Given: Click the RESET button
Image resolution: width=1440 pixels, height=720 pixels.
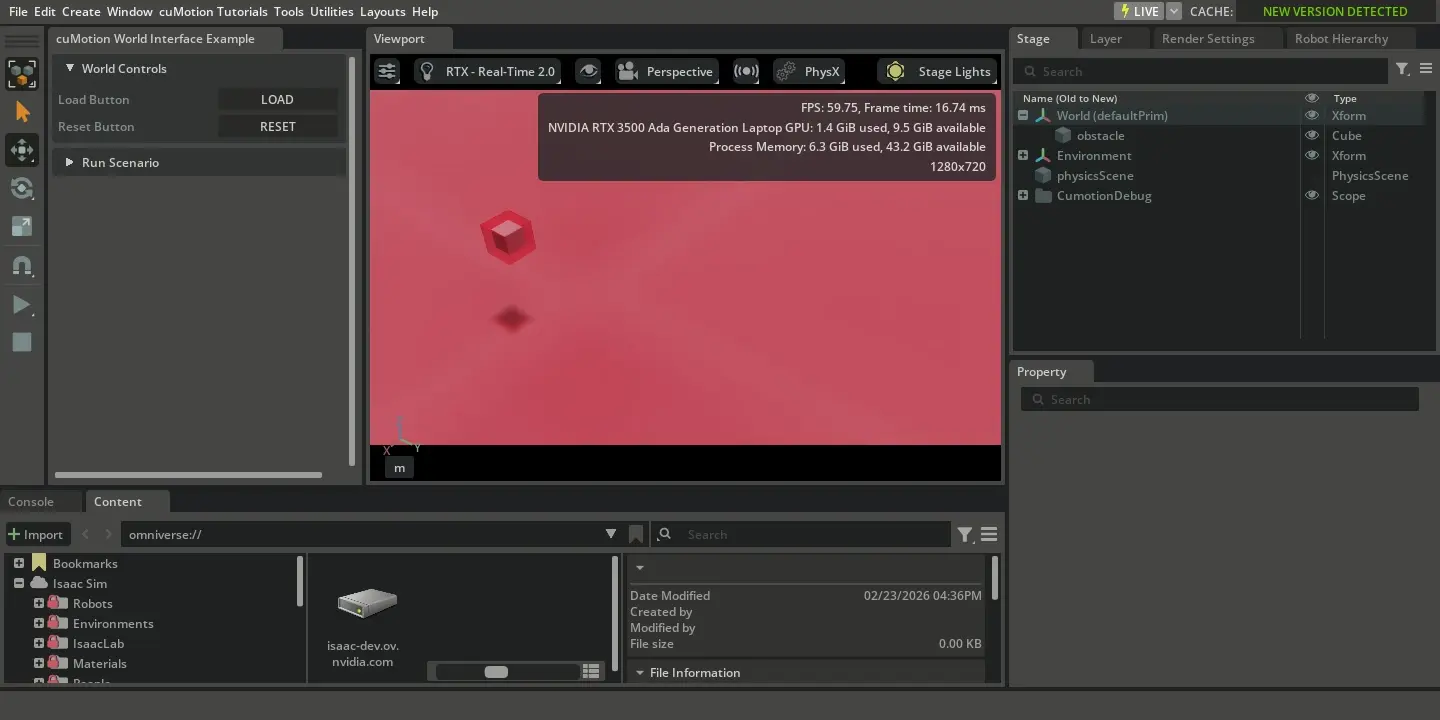Looking at the screenshot, I should point(277,127).
